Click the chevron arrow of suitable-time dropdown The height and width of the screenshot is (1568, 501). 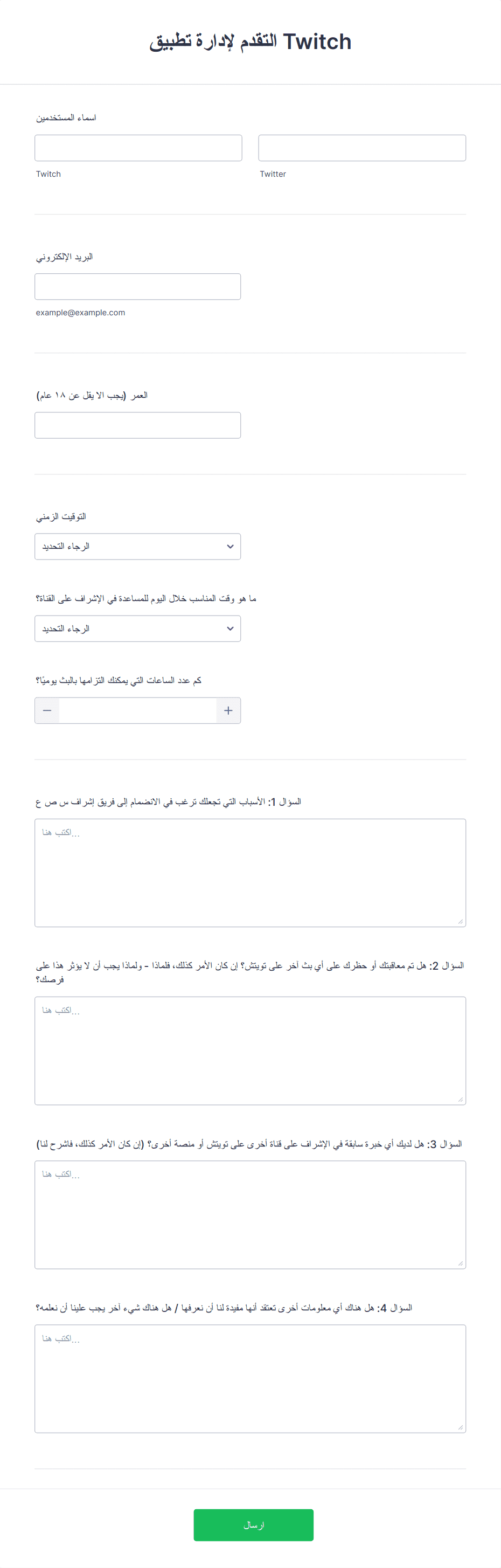click(x=230, y=629)
